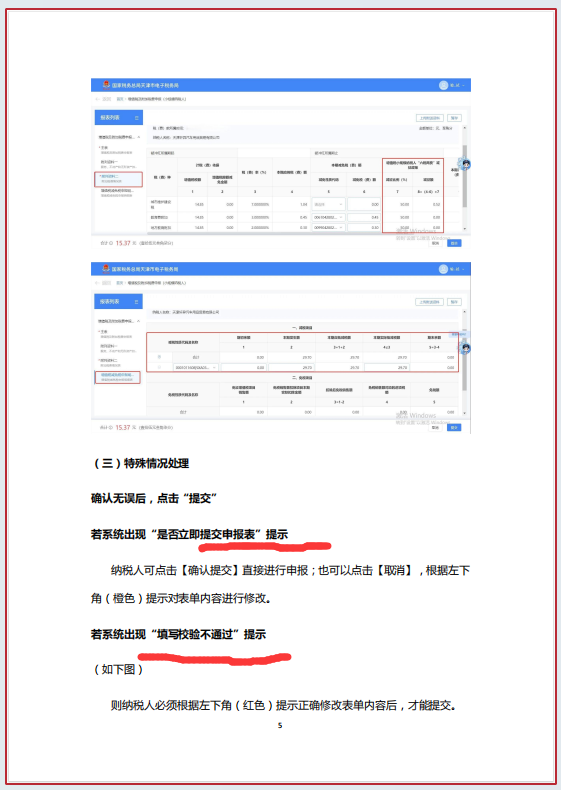Select 附列资料一 in the lower screenshot report list

pyautogui.click(x=118, y=348)
